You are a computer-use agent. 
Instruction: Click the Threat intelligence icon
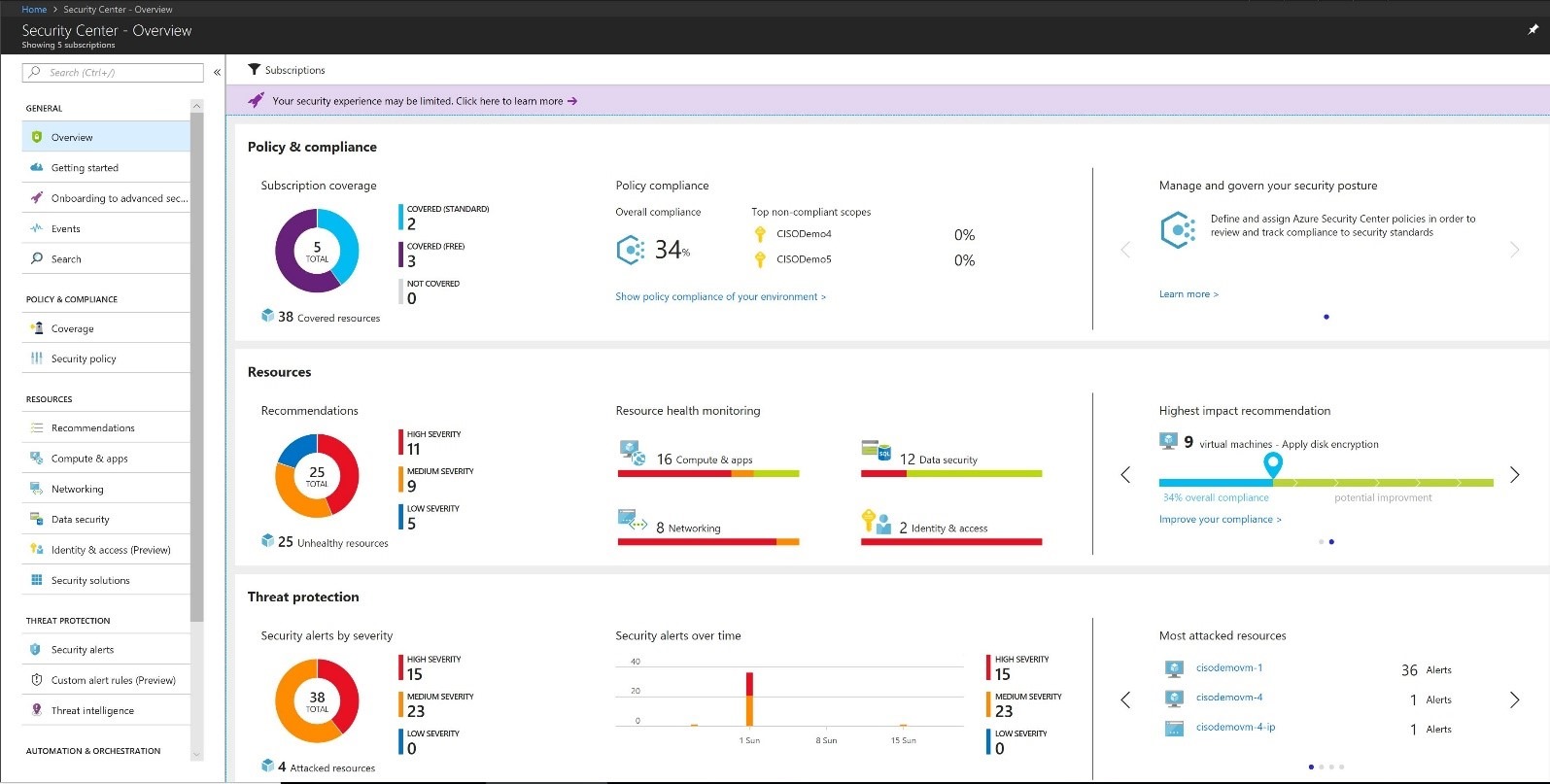[37, 710]
